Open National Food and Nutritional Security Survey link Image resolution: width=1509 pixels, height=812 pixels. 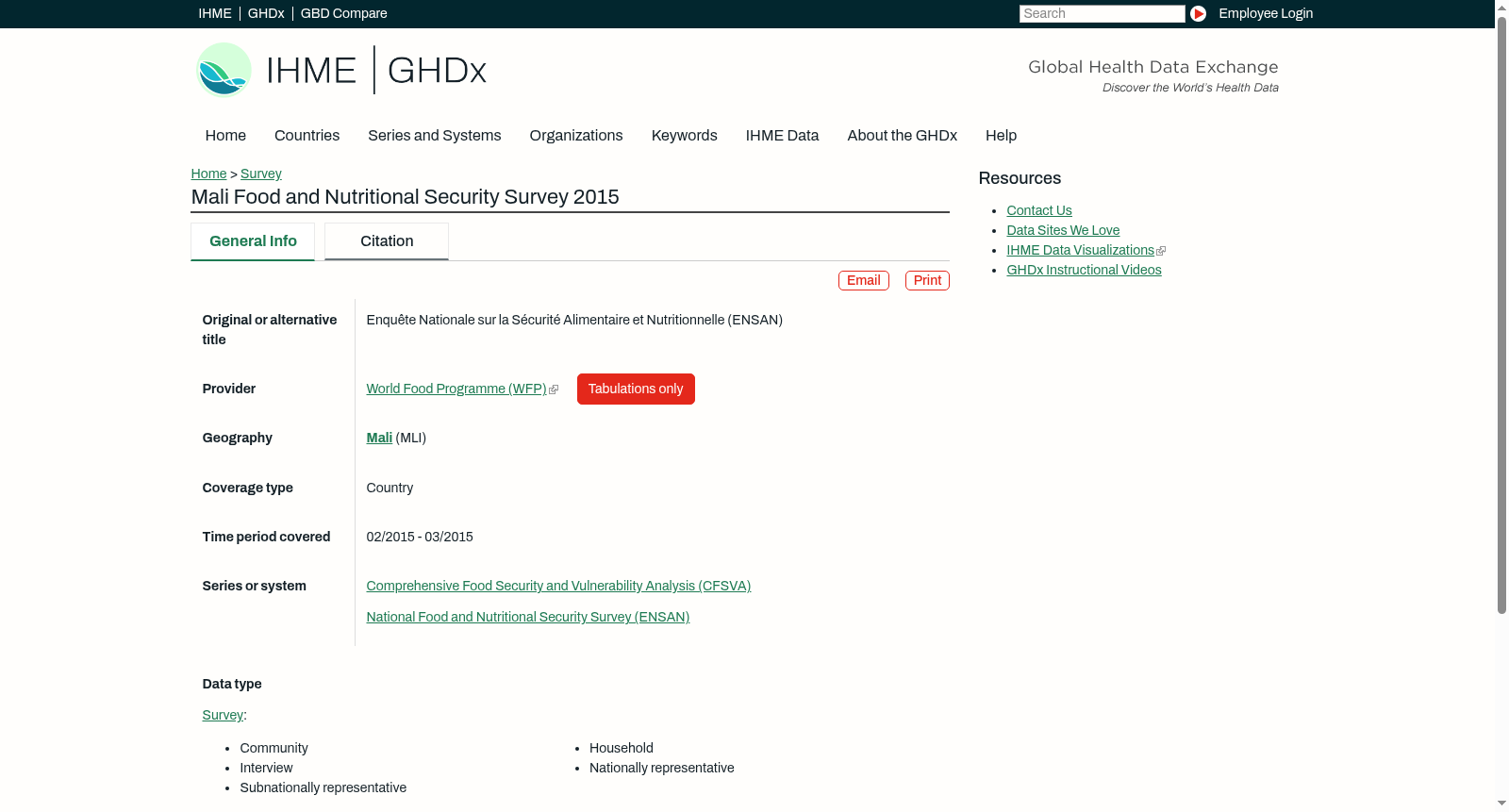click(528, 618)
